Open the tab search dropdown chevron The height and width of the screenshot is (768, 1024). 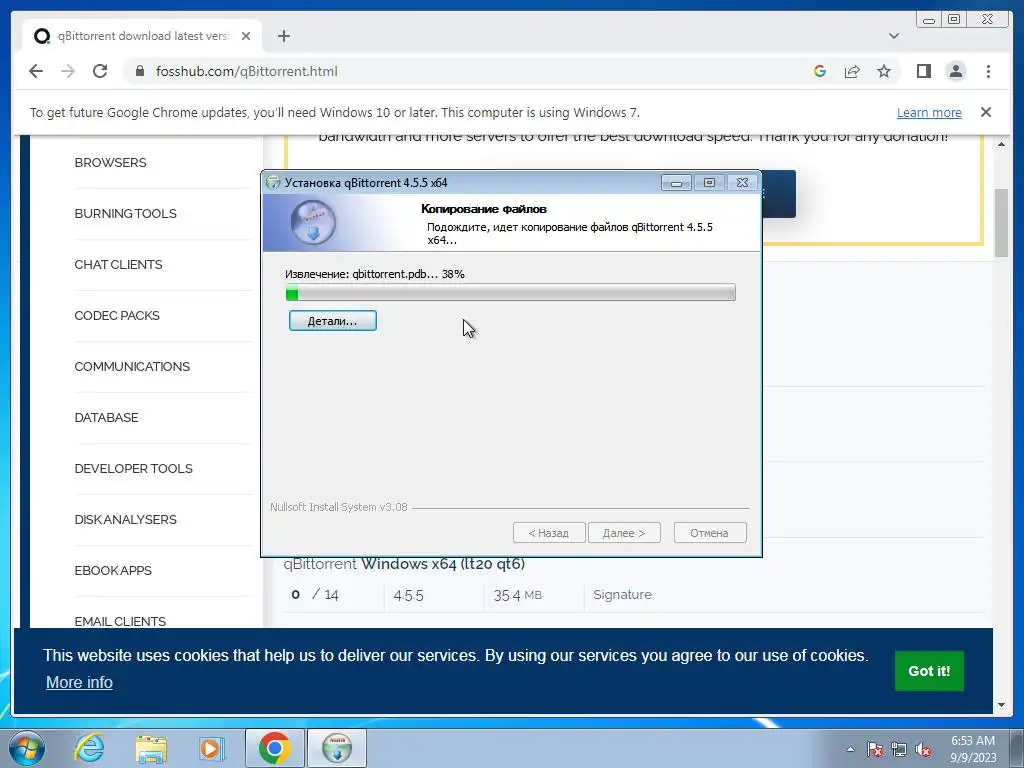[894, 36]
